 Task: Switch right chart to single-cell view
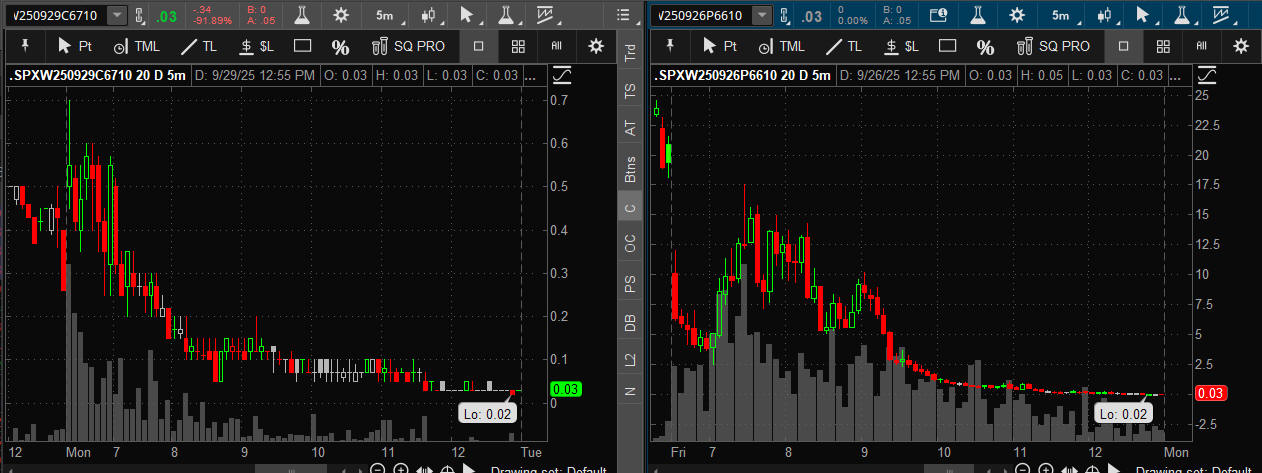(1123, 46)
